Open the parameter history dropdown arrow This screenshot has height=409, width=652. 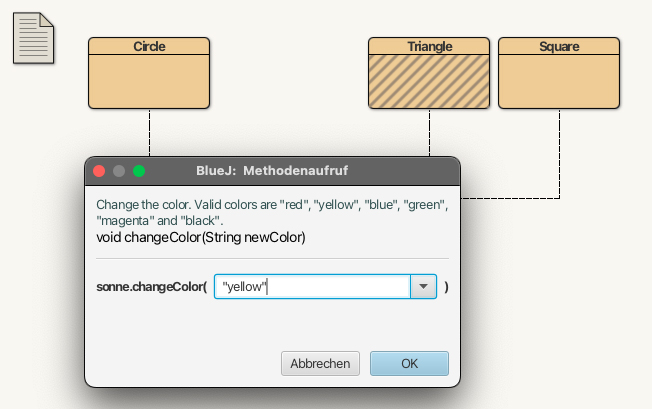coord(423,286)
